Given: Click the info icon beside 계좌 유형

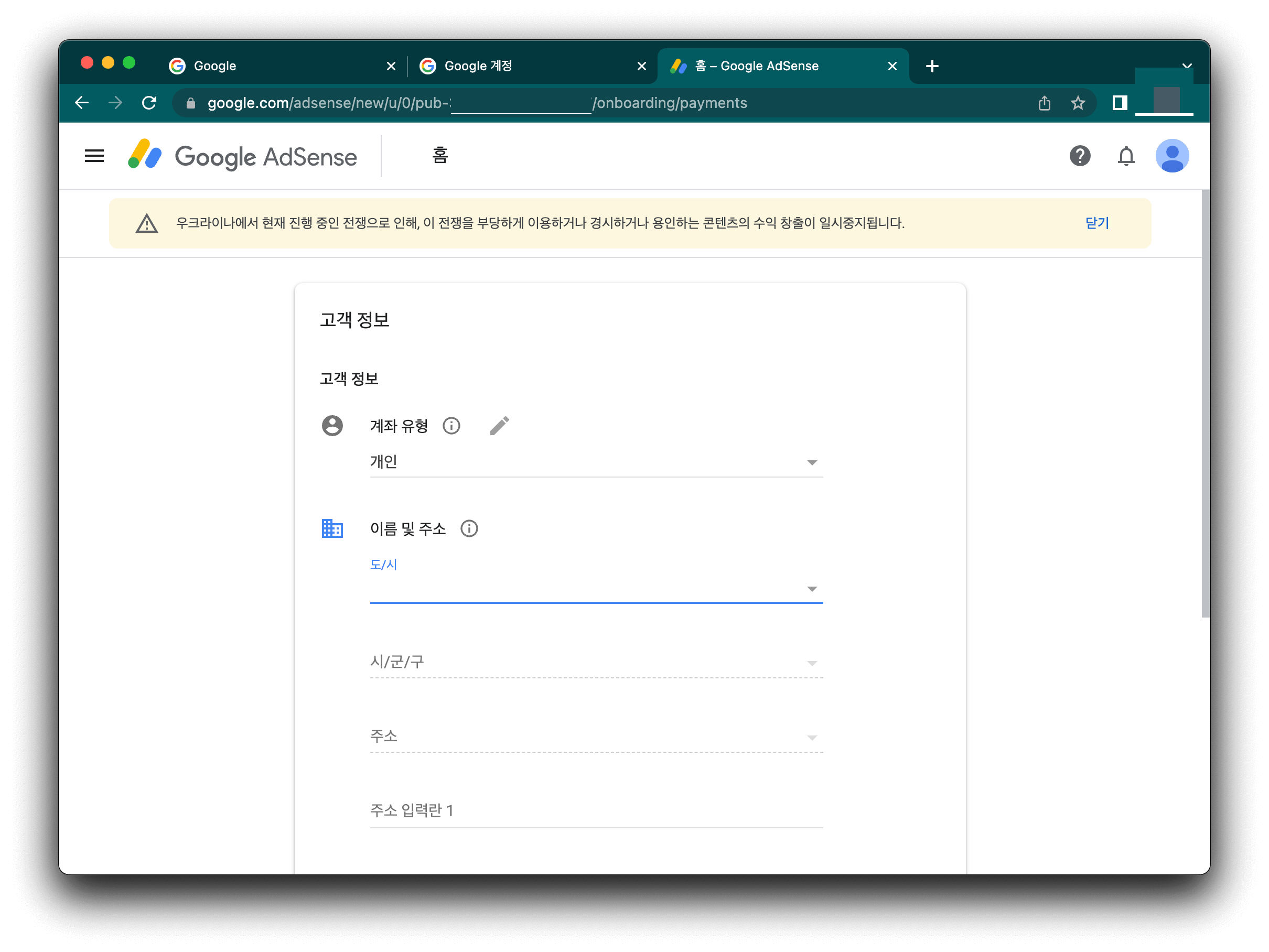Looking at the screenshot, I should (x=451, y=426).
